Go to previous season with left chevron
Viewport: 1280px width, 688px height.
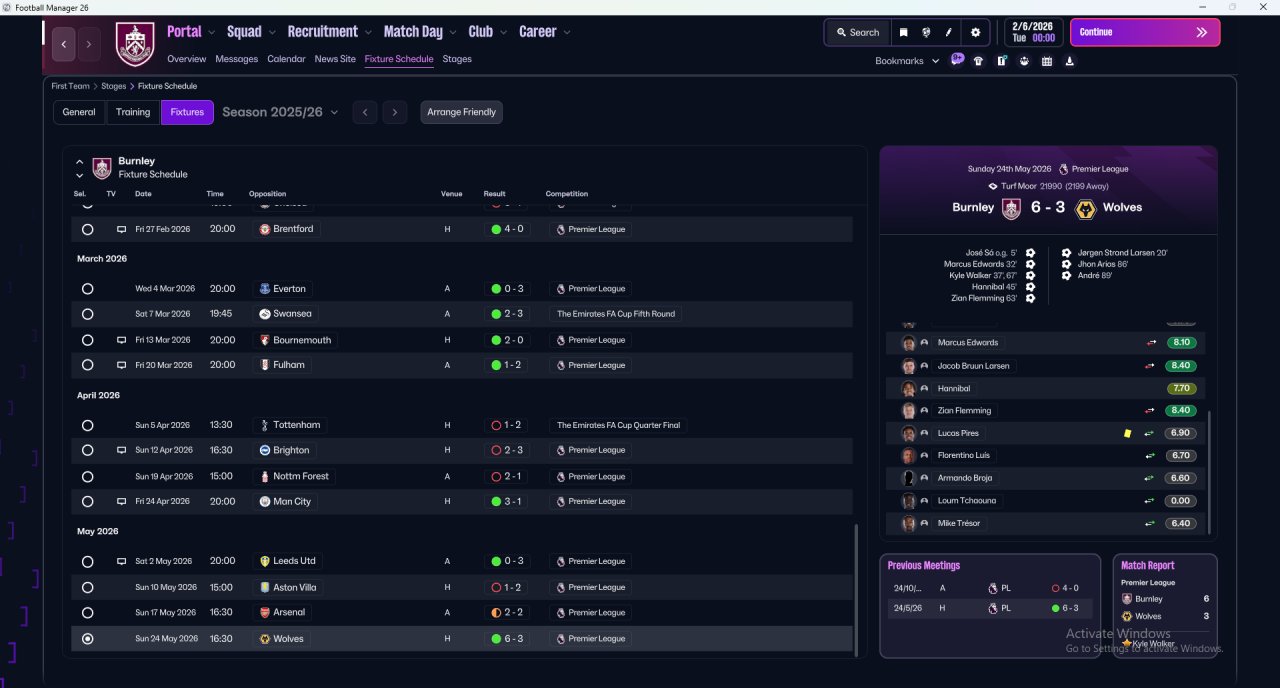pyautogui.click(x=365, y=112)
